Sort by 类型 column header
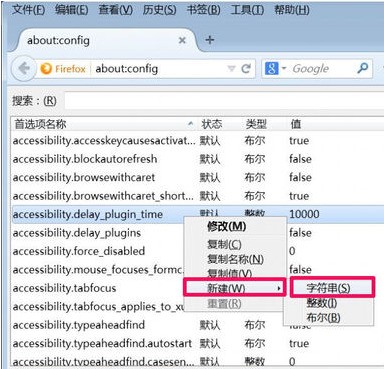 265,124
